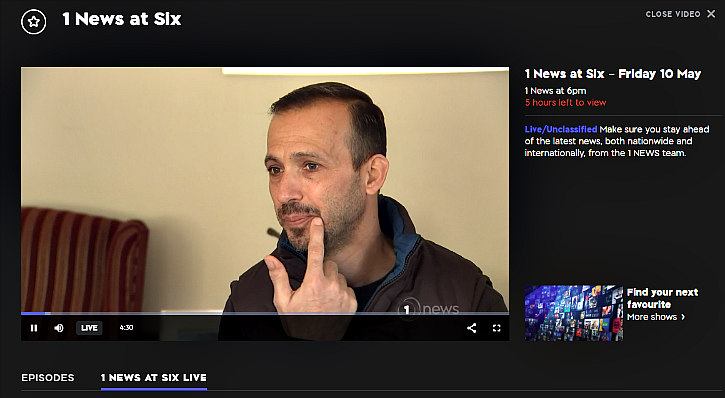
Task: Enter fullscreen video mode
Action: pyautogui.click(x=497, y=328)
